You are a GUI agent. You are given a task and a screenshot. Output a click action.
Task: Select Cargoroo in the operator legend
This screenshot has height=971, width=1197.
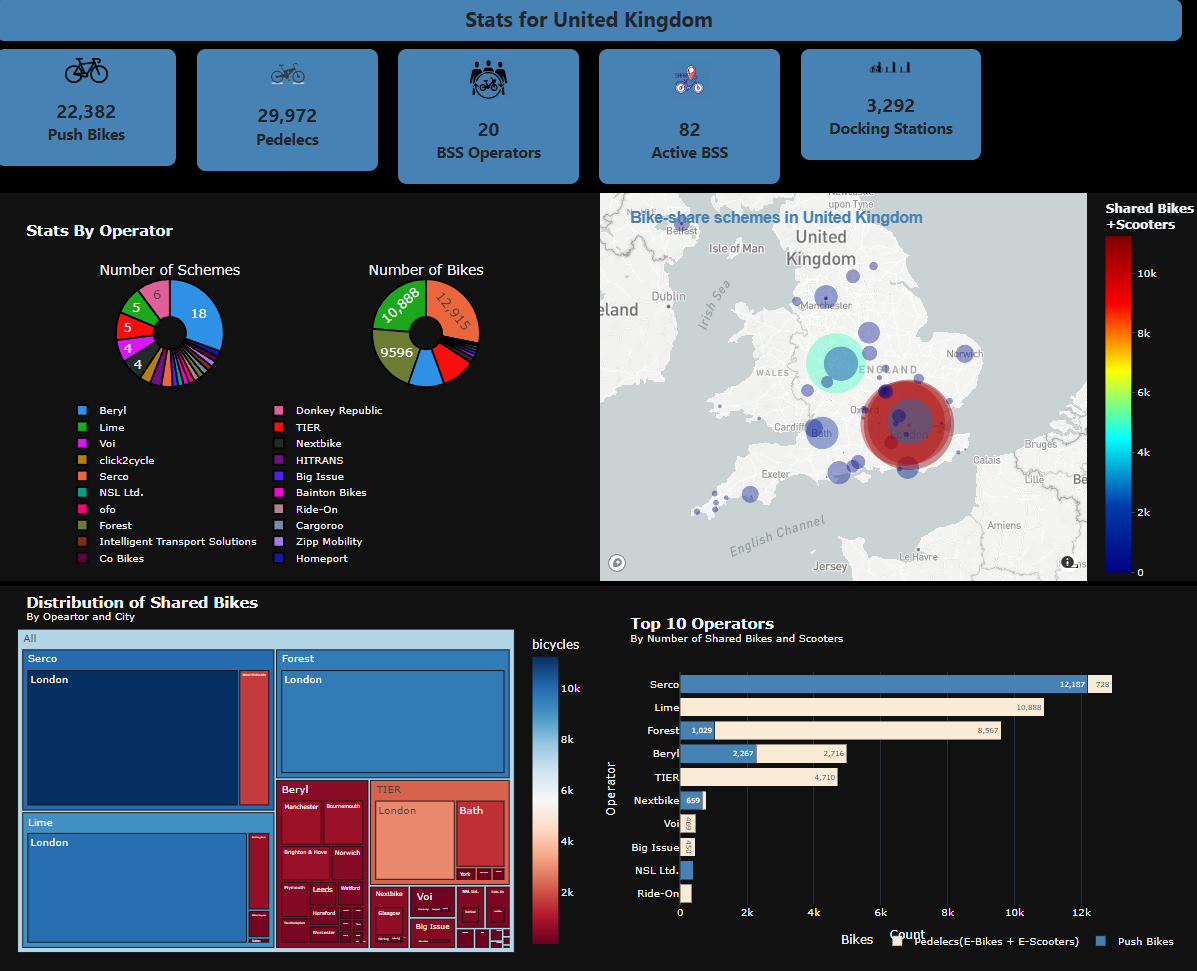click(x=309, y=525)
